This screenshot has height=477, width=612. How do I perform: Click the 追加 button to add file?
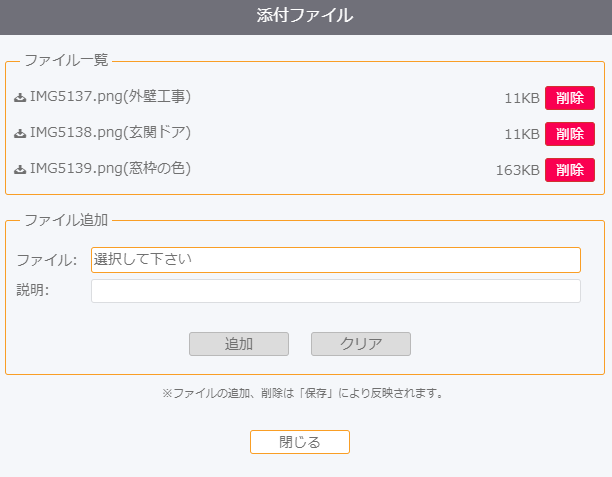click(239, 344)
